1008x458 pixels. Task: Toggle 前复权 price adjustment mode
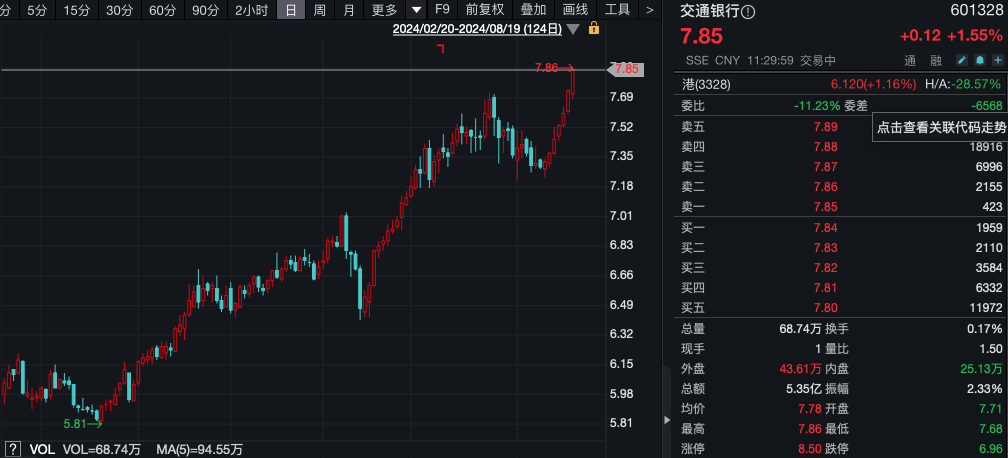(485, 10)
